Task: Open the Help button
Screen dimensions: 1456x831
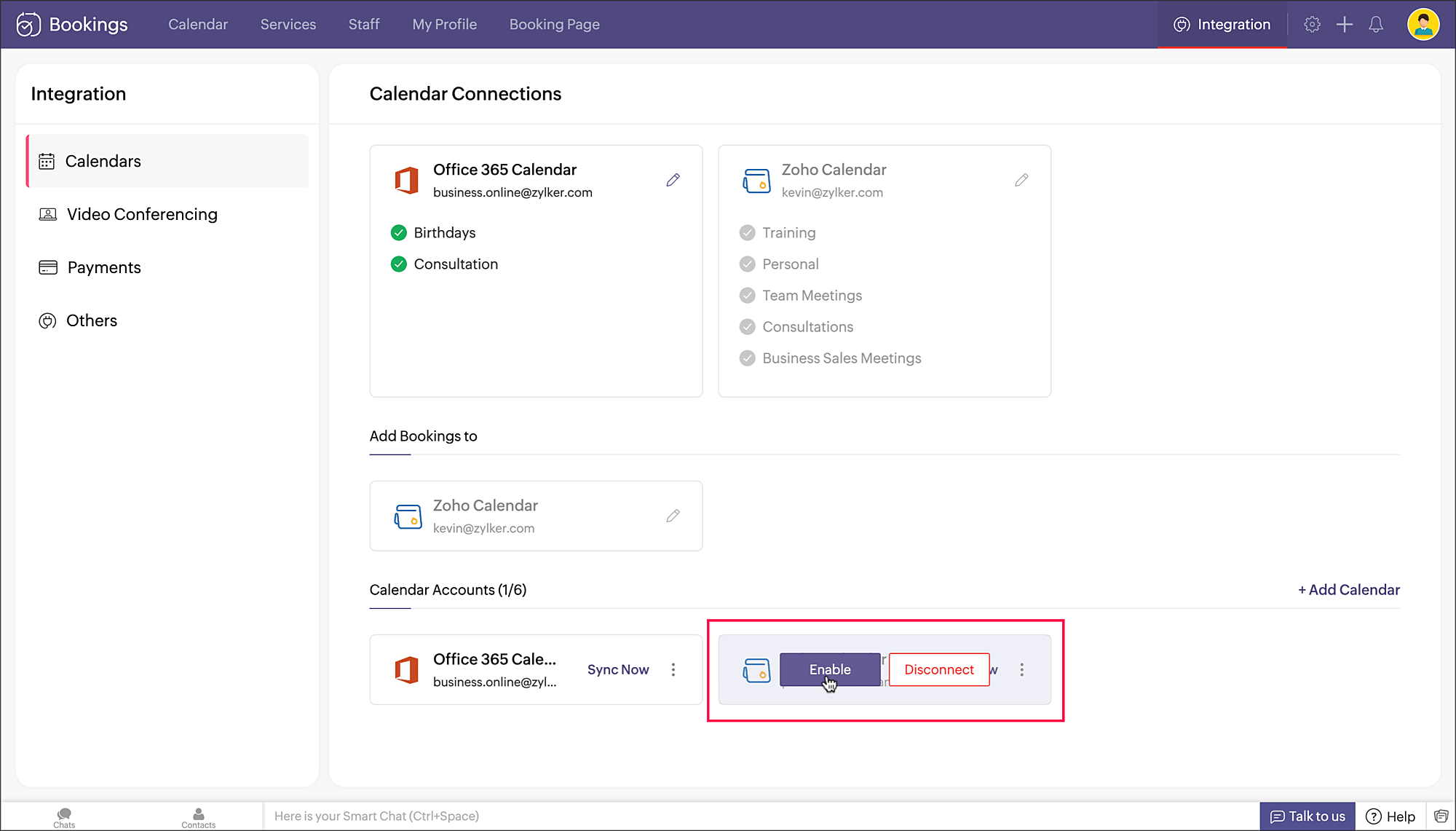Action: click(1390, 816)
